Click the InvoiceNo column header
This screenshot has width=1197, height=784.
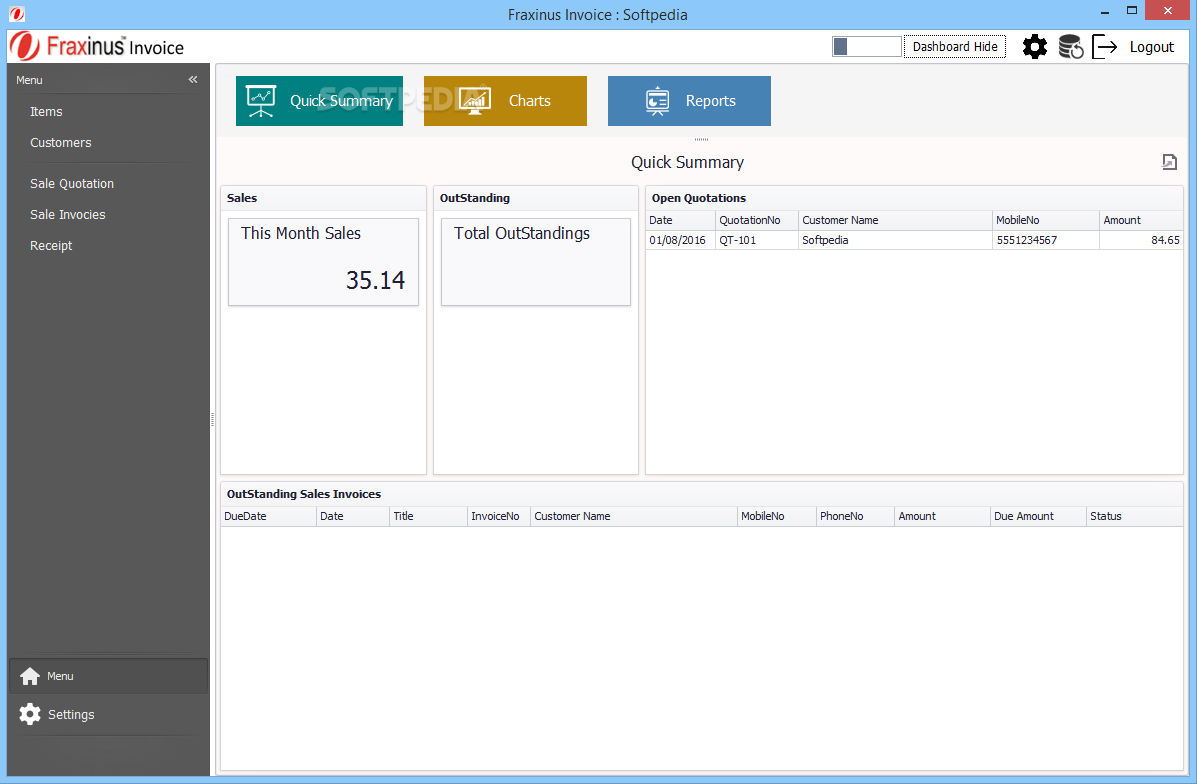(x=498, y=516)
